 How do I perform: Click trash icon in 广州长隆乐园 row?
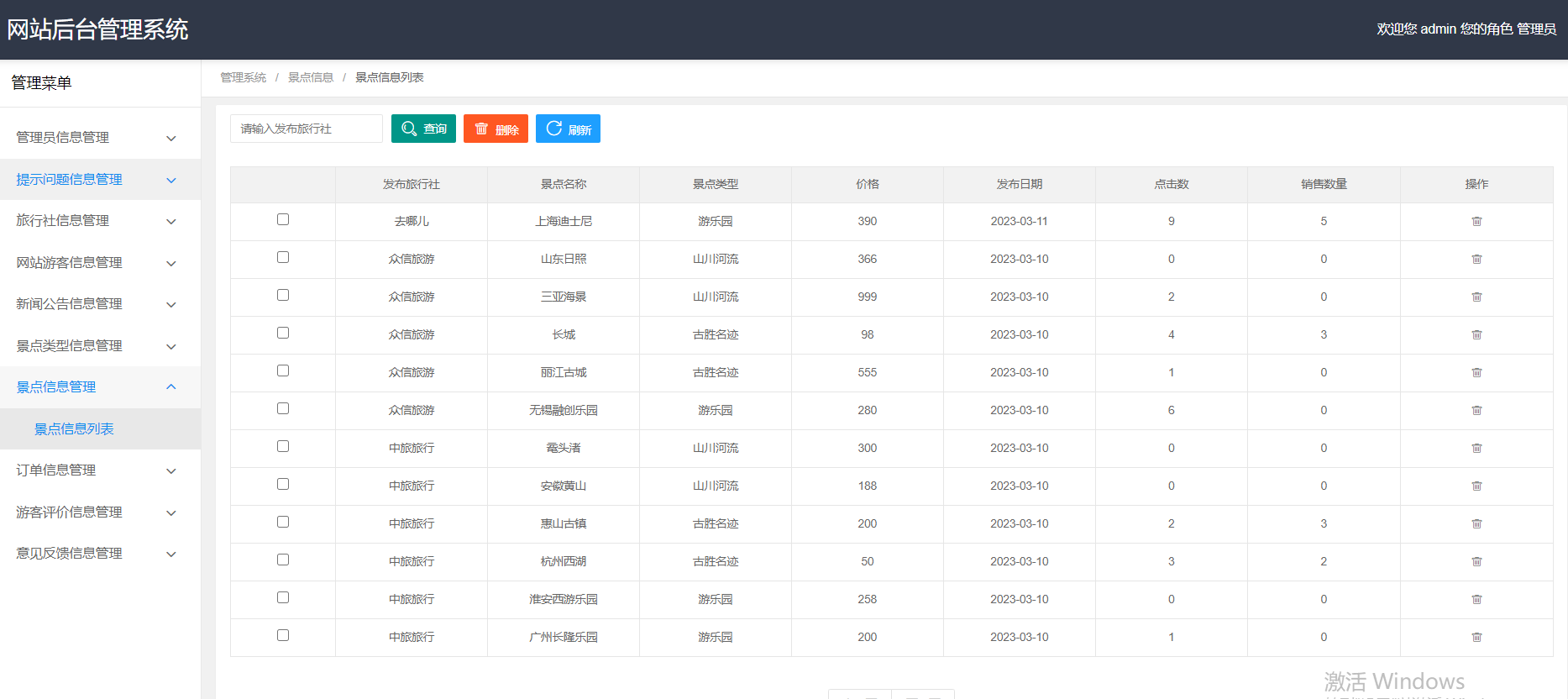(1476, 638)
